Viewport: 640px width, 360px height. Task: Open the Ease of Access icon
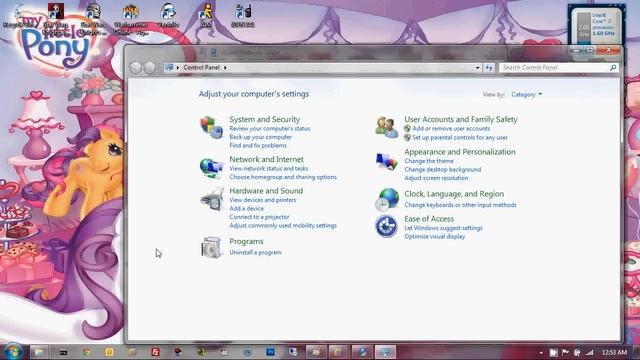(386, 226)
